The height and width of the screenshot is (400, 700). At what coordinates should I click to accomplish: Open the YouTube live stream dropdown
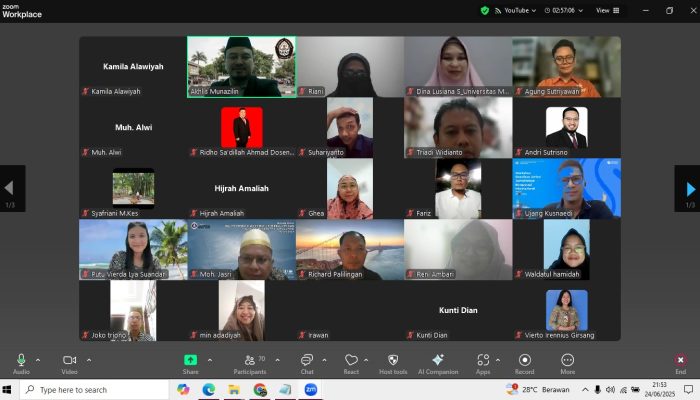click(x=516, y=10)
